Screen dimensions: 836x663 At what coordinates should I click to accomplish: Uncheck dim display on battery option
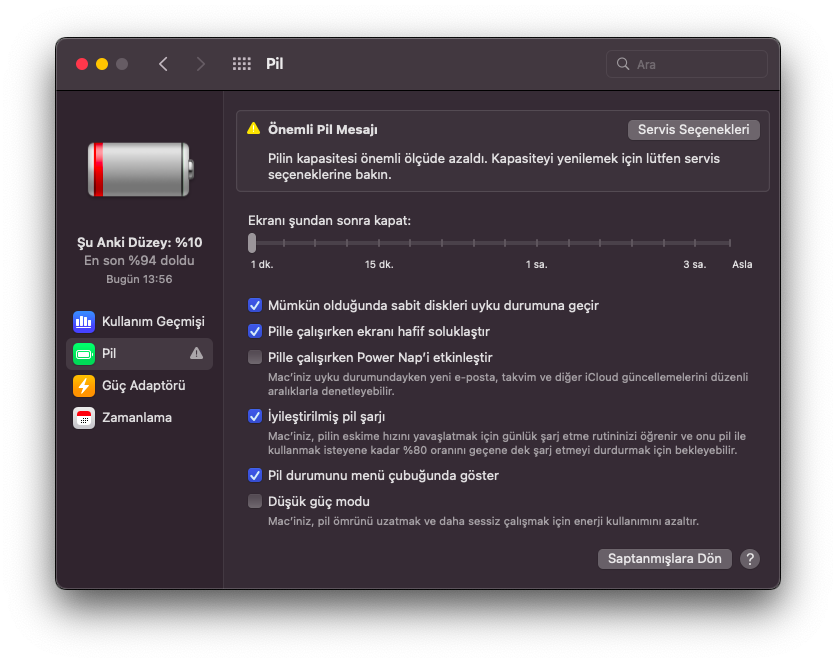click(x=255, y=331)
